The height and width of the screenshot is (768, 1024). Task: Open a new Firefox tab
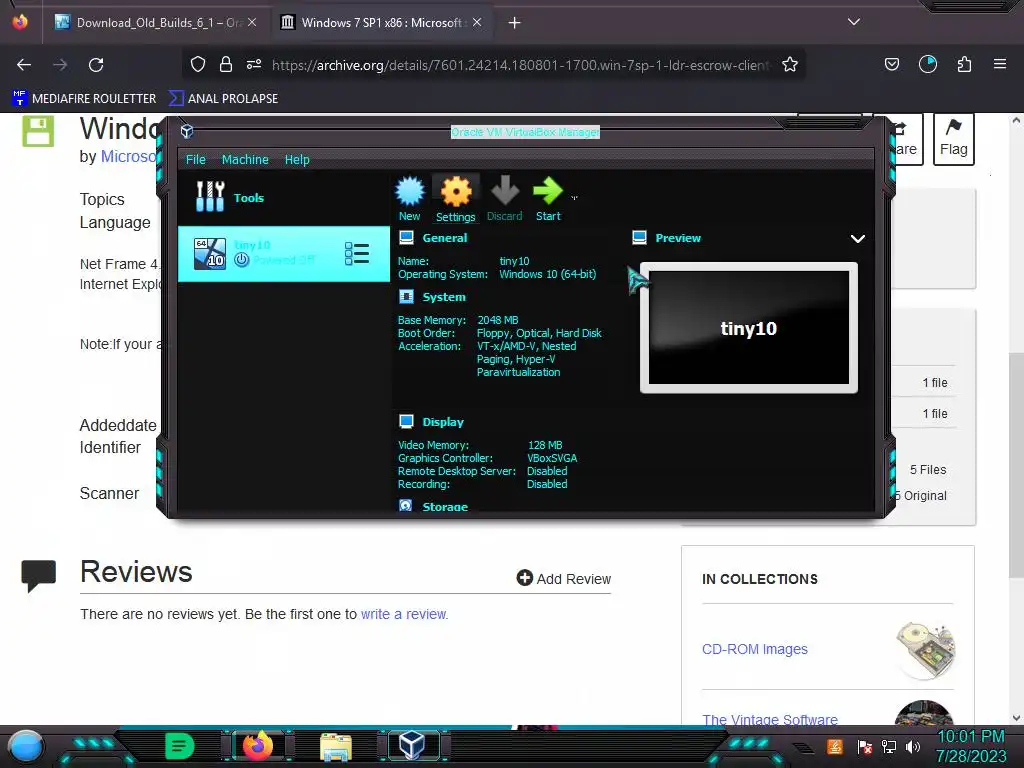515,23
